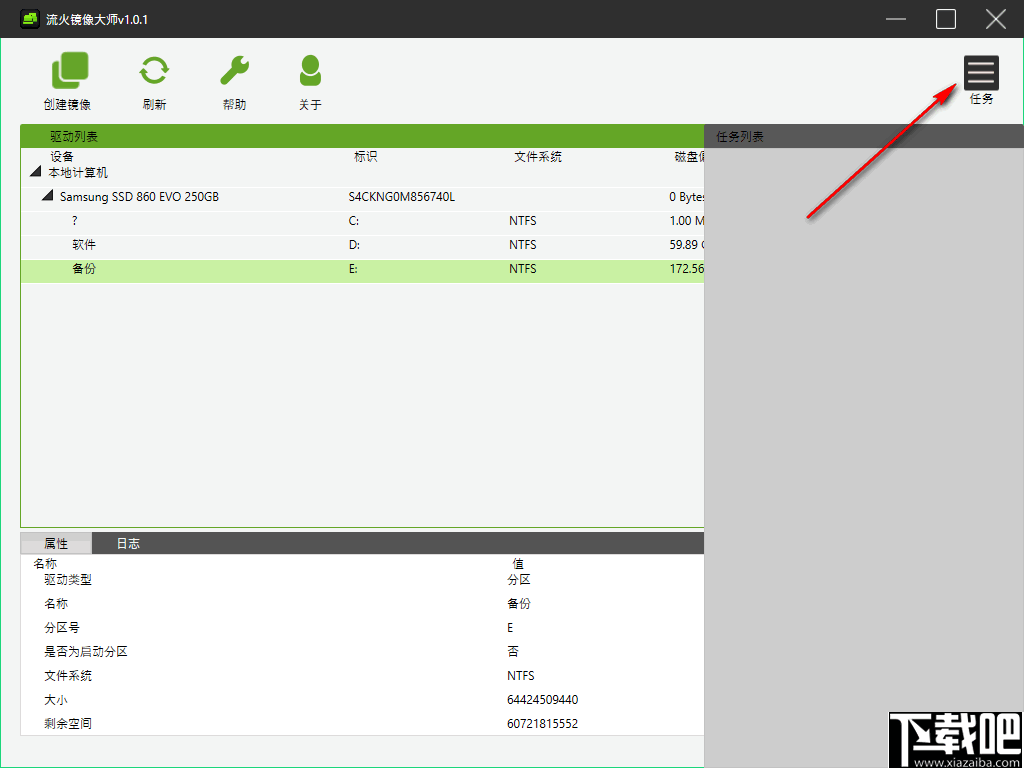The width and height of the screenshot is (1024, 768).
Task: Select the 软件 D: partition row
Action: pos(362,246)
